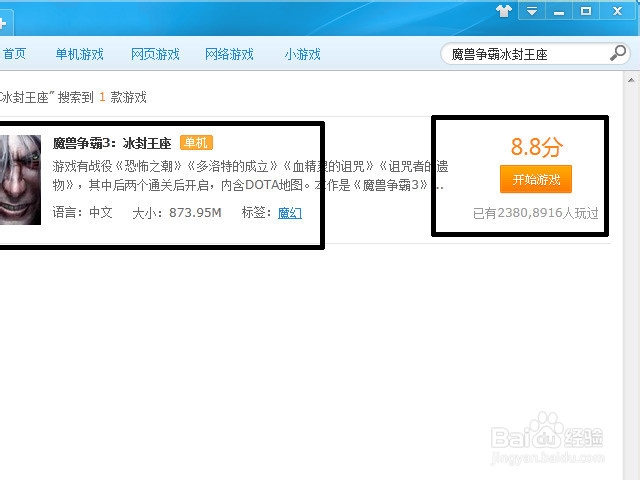Click the 开始游戏 button
The image size is (640, 480).
[536, 179]
